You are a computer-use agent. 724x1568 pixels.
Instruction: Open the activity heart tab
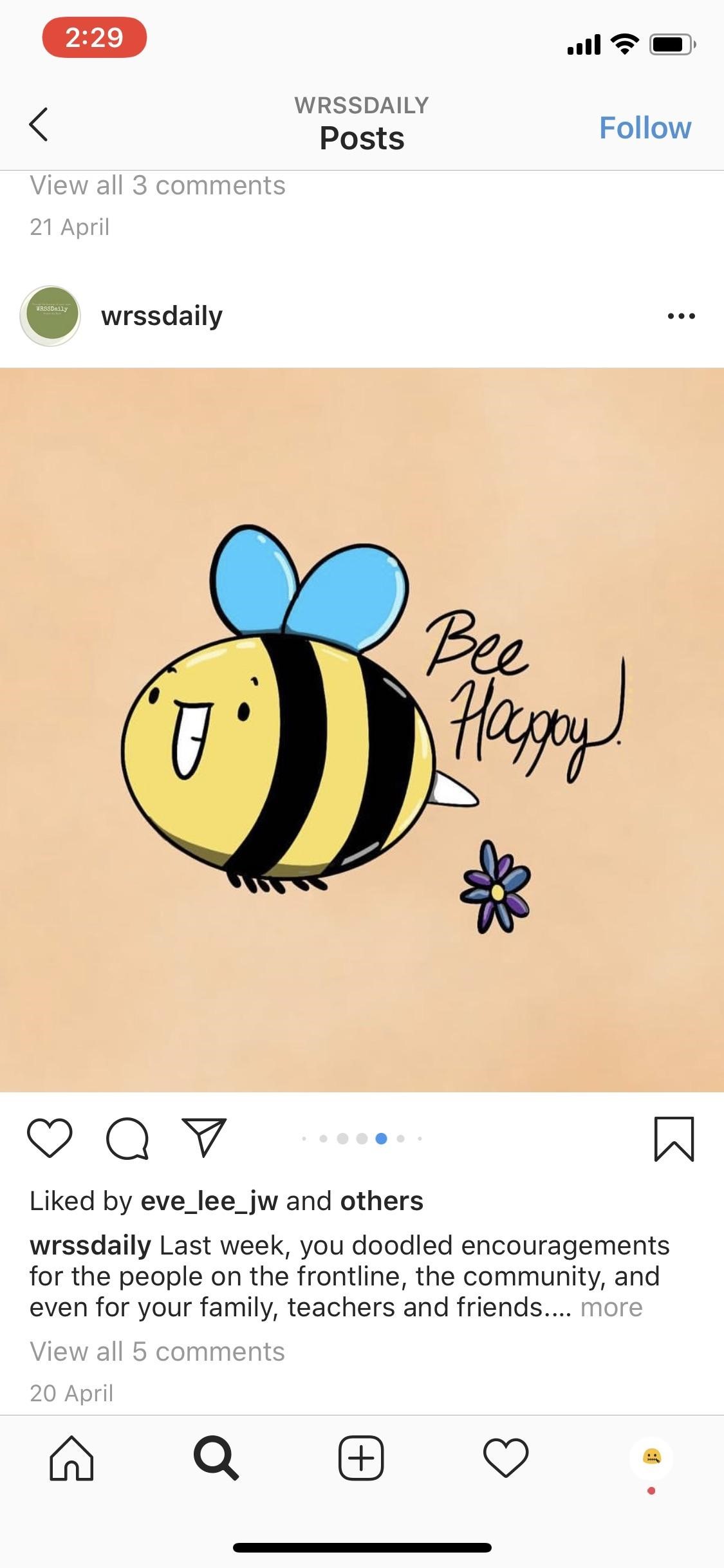(506, 1458)
